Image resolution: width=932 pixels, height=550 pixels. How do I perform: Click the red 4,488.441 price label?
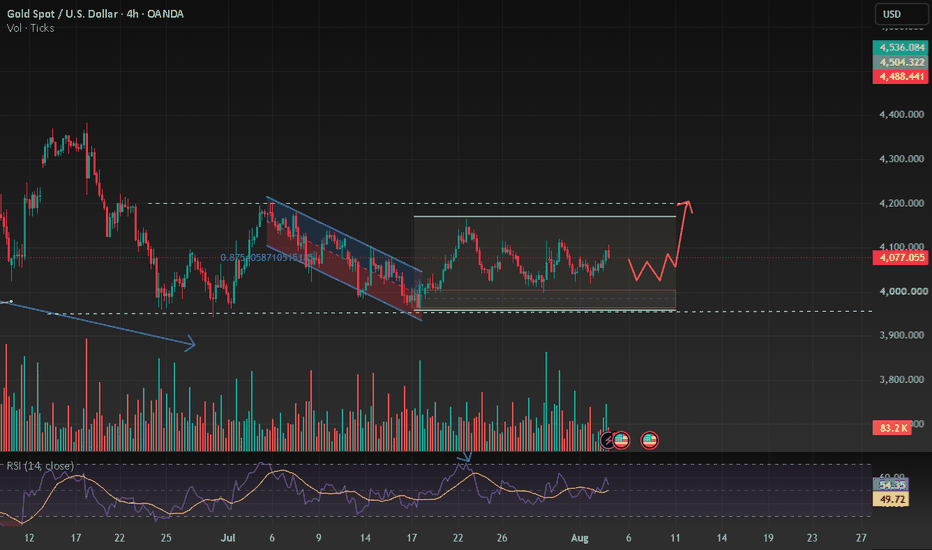coord(900,76)
